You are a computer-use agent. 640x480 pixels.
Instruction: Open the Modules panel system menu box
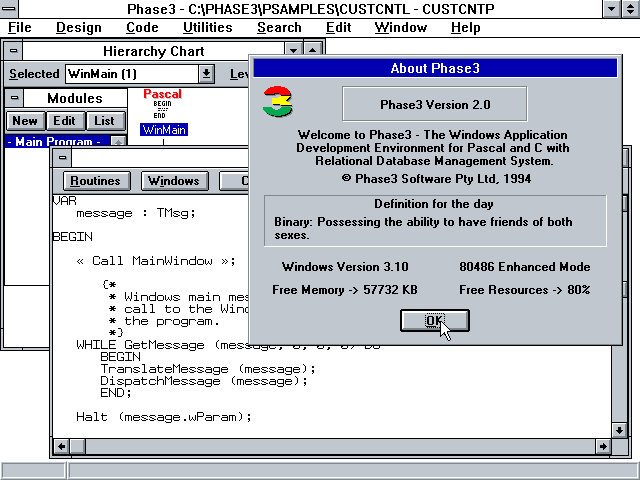(14, 98)
